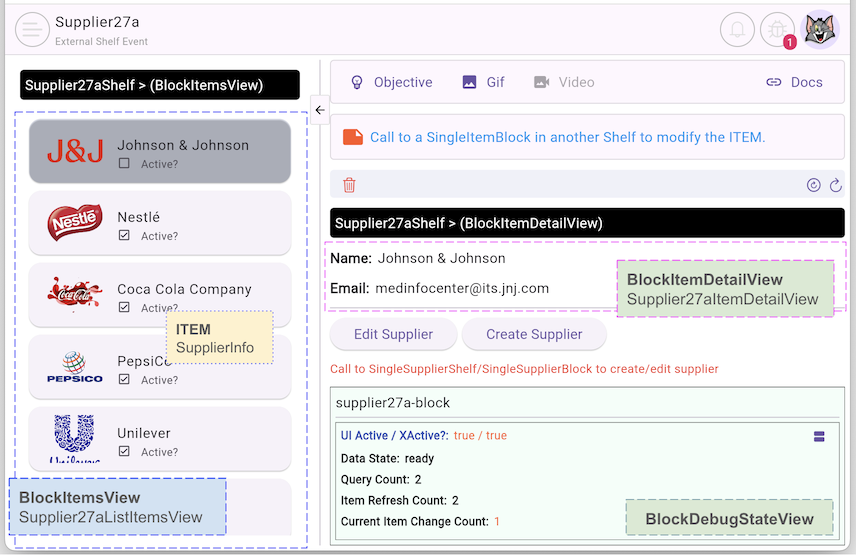Toggle Active checkbox for Johnson & Johnson
This screenshot has height=556, width=856.
pos(124,164)
